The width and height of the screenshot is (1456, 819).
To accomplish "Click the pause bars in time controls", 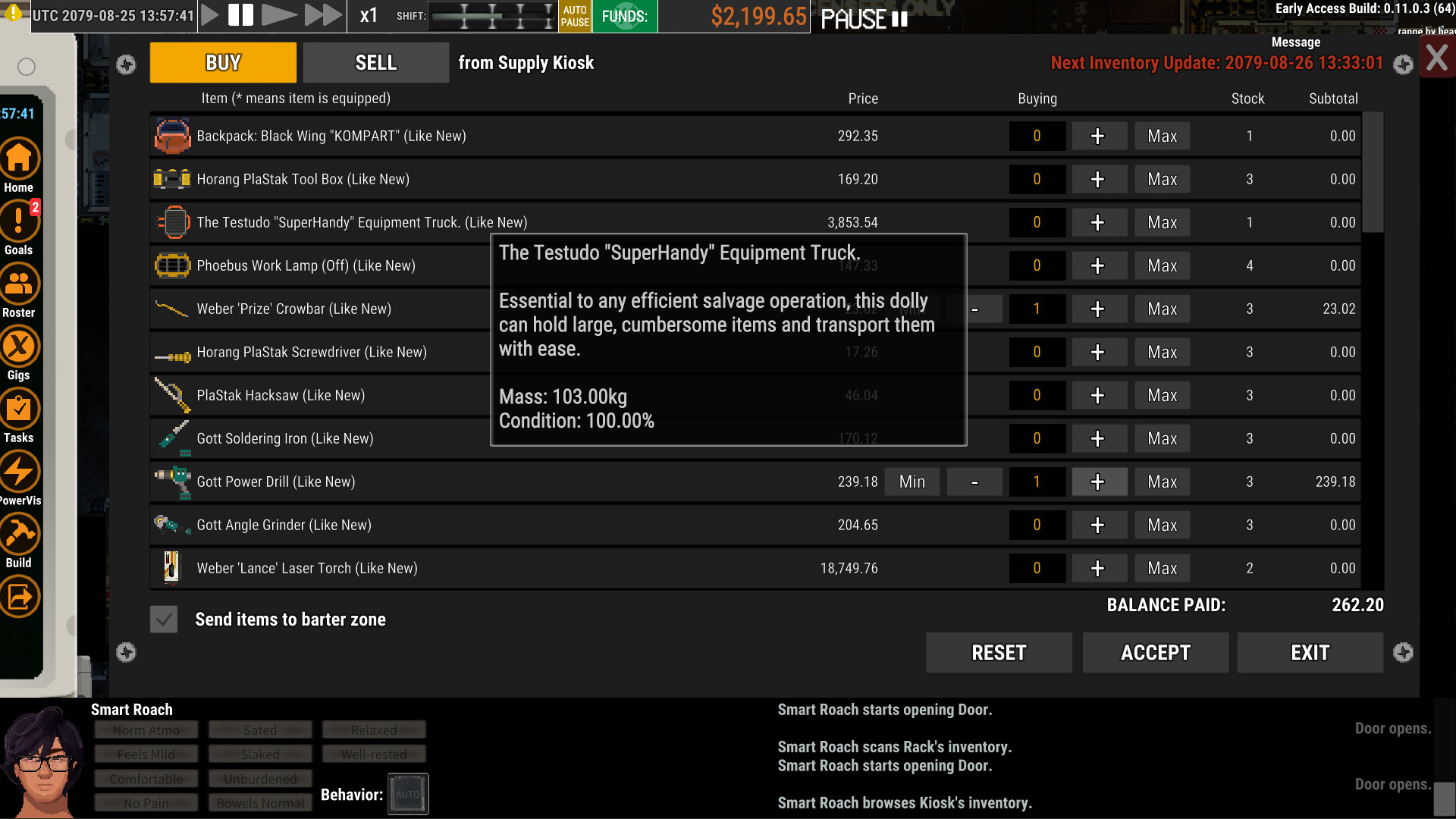I will (x=240, y=15).
